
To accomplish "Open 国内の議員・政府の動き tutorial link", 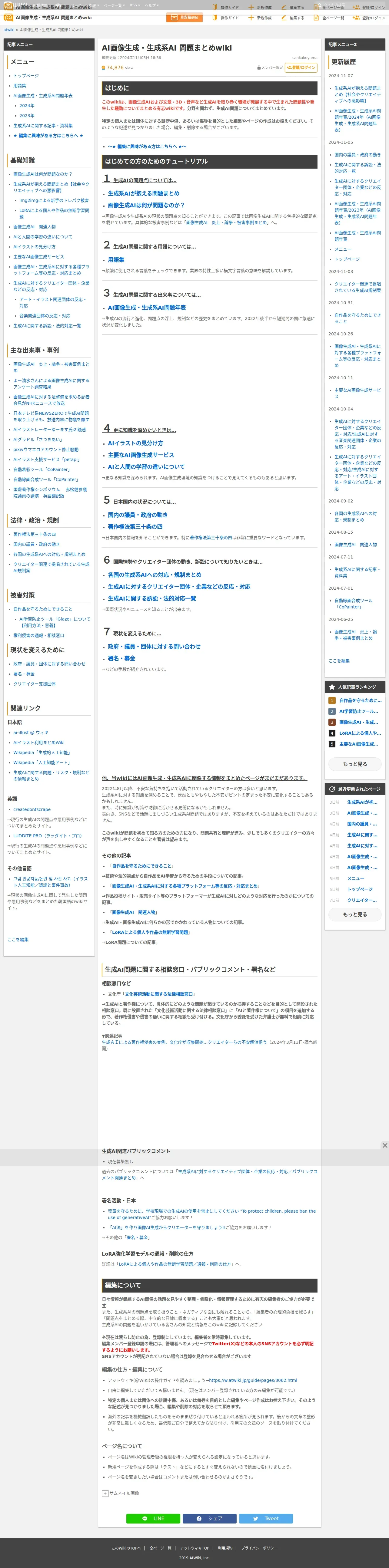I will pyautogui.click(x=138, y=515).
